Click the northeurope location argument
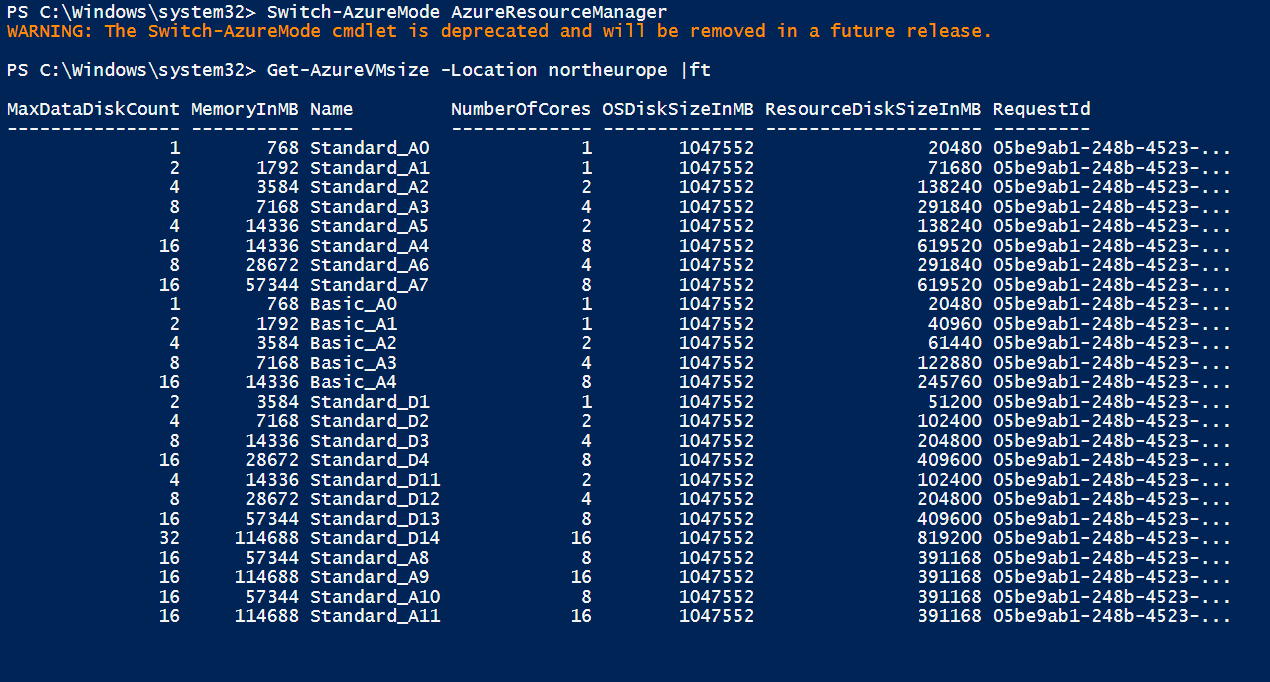The height and width of the screenshot is (682, 1270). pyautogui.click(x=608, y=70)
